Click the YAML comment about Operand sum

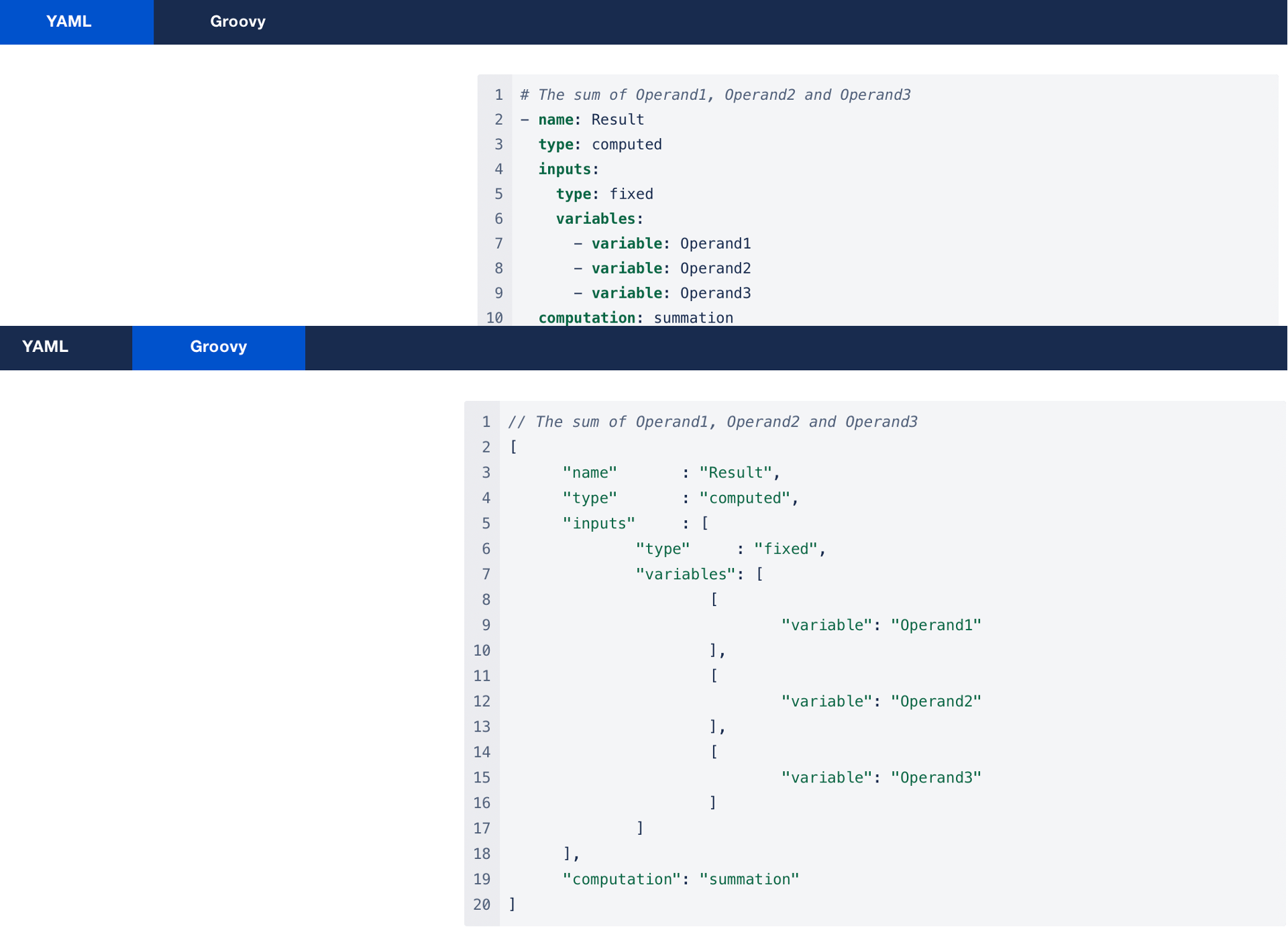pyautogui.click(x=715, y=95)
